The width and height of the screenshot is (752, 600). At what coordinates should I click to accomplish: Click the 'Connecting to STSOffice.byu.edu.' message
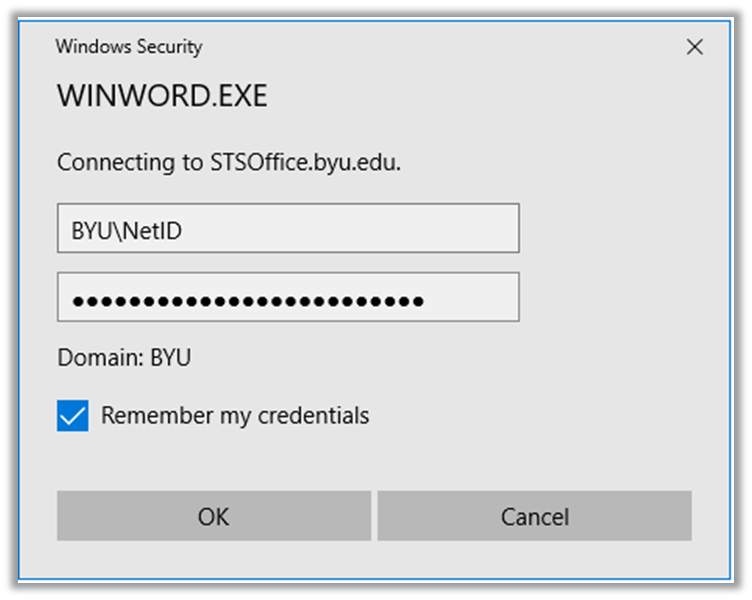tap(229, 162)
